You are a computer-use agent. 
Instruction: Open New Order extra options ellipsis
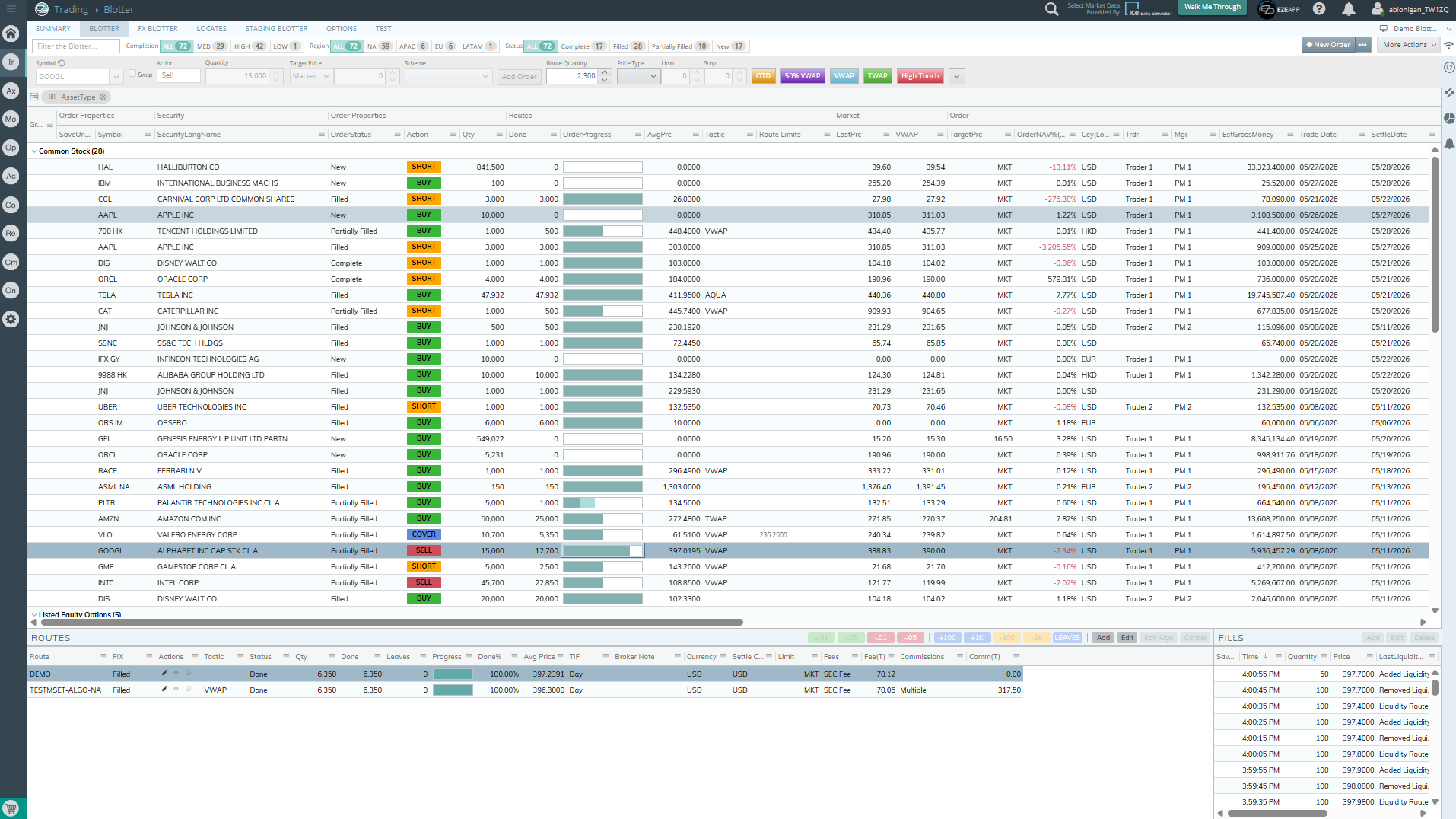click(x=1362, y=45)
